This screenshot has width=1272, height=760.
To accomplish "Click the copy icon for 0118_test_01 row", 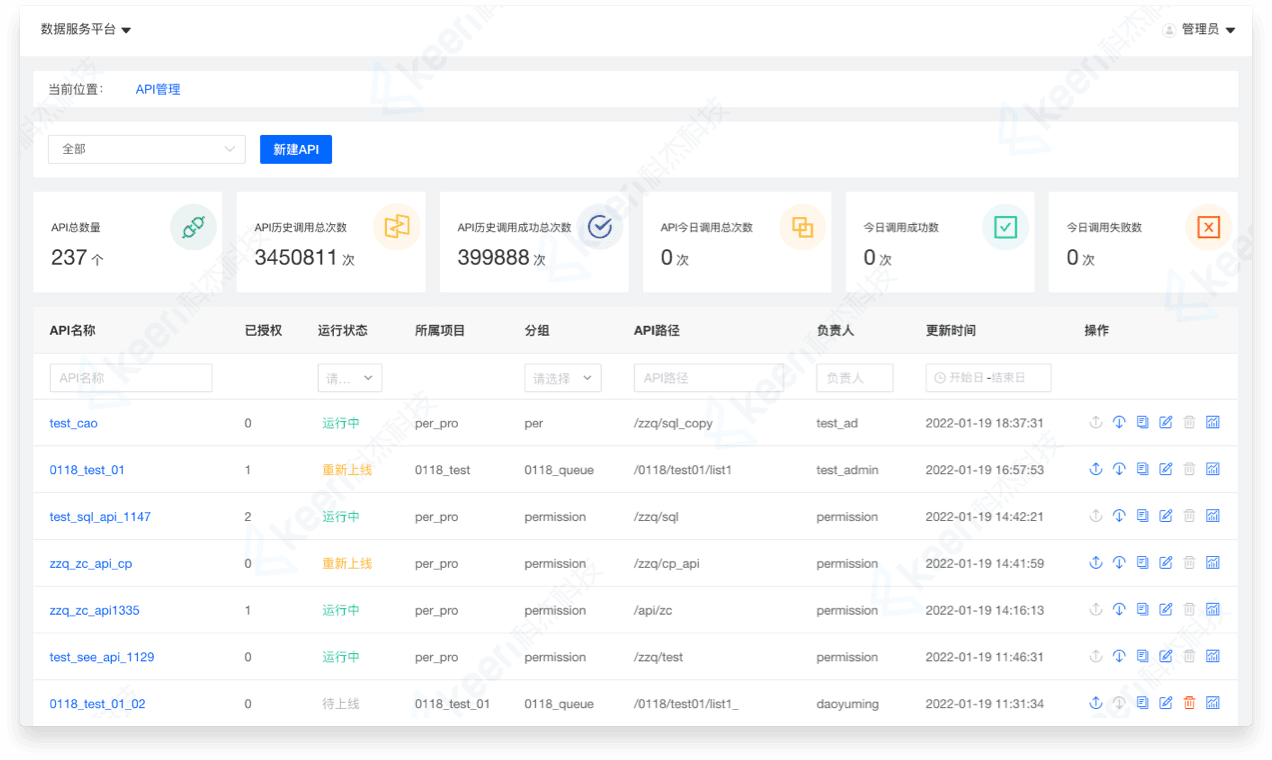I will click(1142, 470).
